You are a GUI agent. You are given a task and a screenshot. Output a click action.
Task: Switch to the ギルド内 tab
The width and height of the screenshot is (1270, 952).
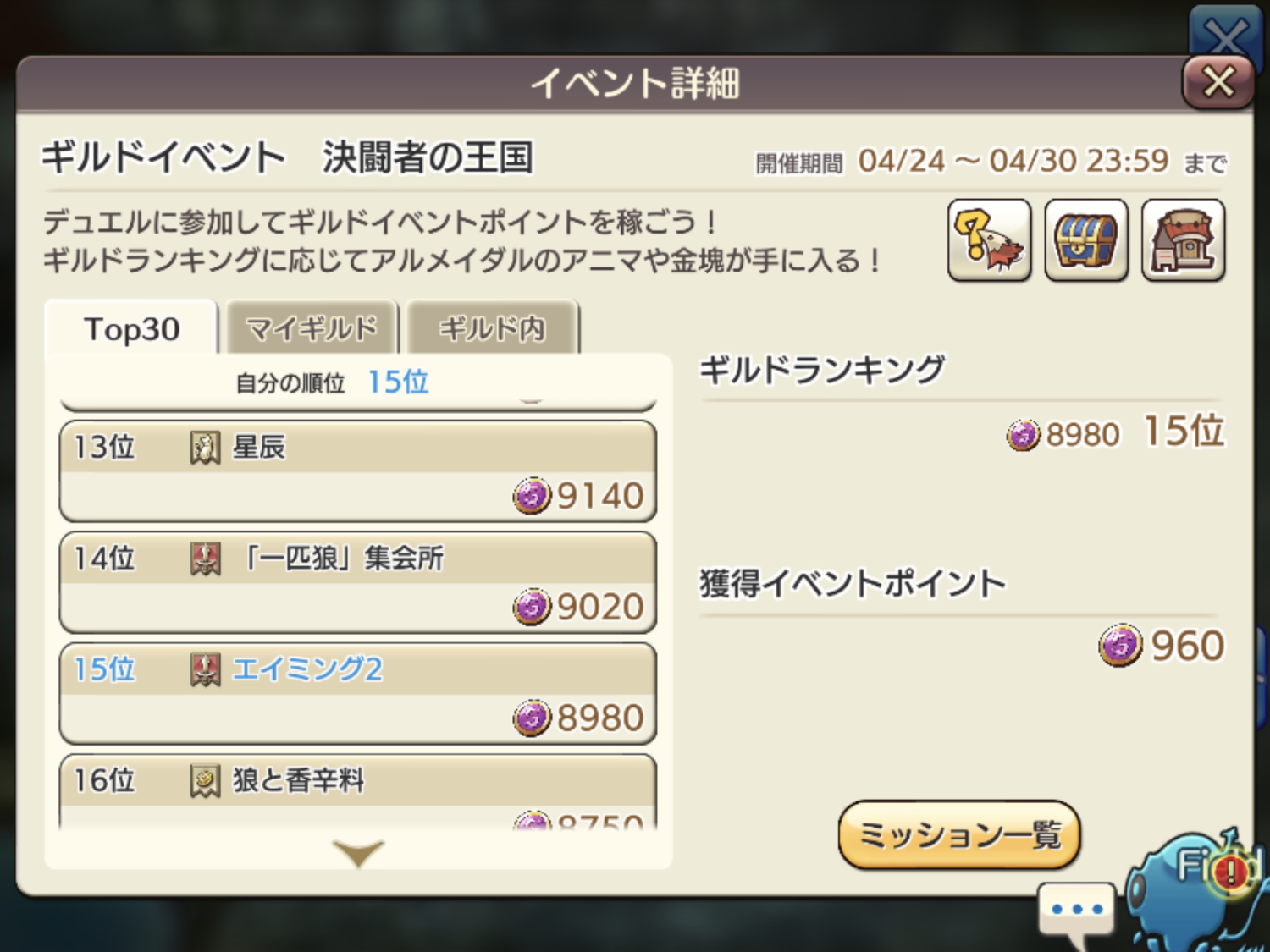click(x=492, y=328)
